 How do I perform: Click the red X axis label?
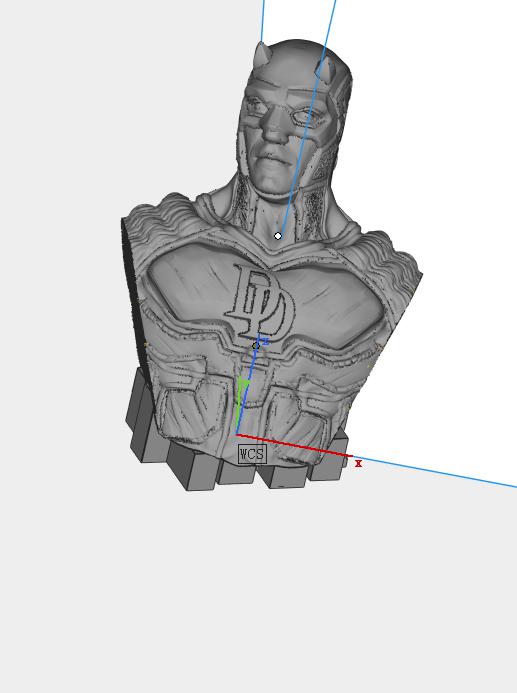358,463
